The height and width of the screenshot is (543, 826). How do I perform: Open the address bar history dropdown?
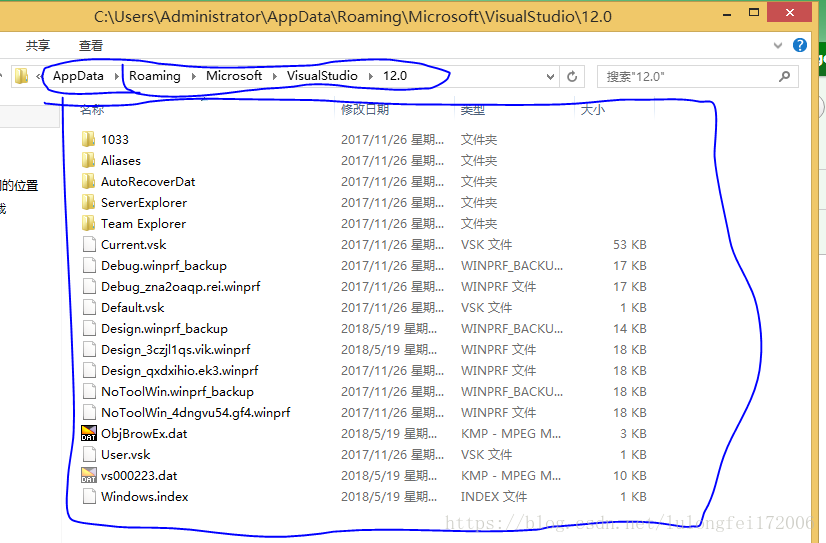tap(550, 77)
